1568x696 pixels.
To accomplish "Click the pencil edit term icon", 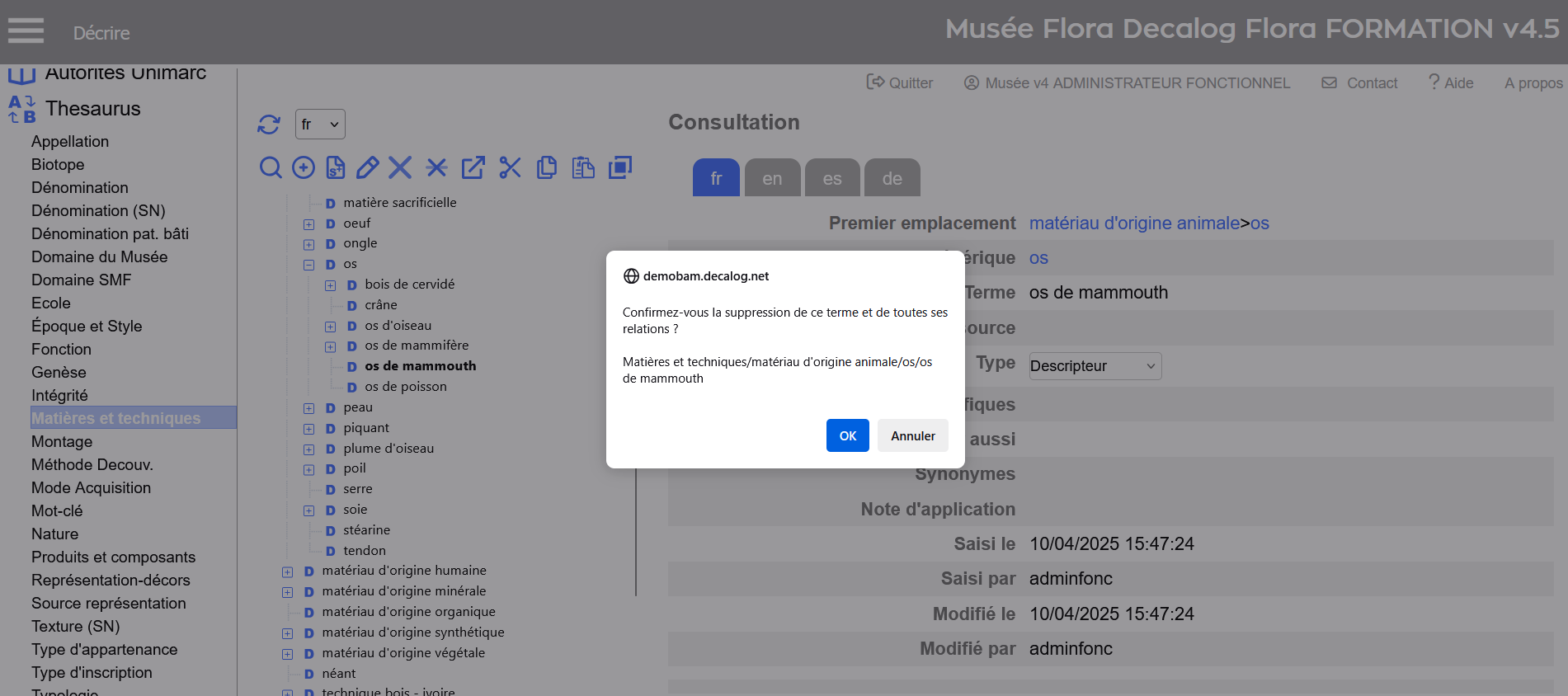I will click(x=368, y=168).
